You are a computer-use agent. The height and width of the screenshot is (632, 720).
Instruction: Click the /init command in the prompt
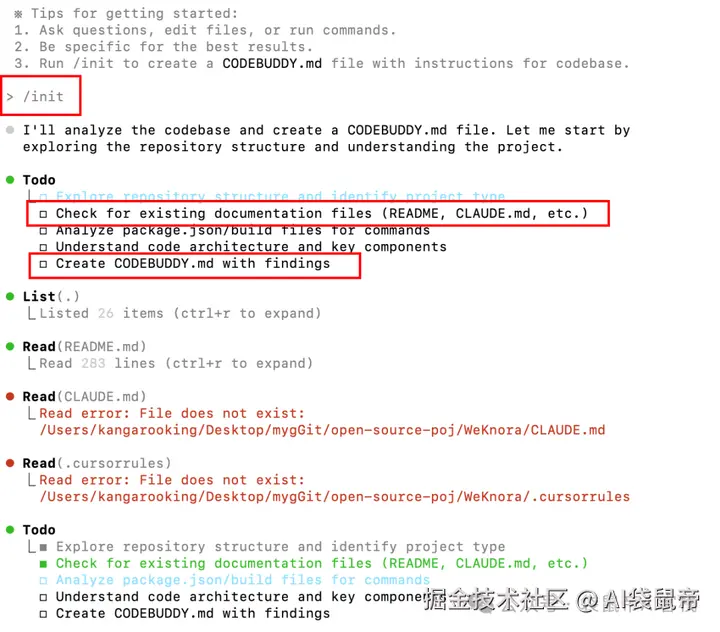44,96
